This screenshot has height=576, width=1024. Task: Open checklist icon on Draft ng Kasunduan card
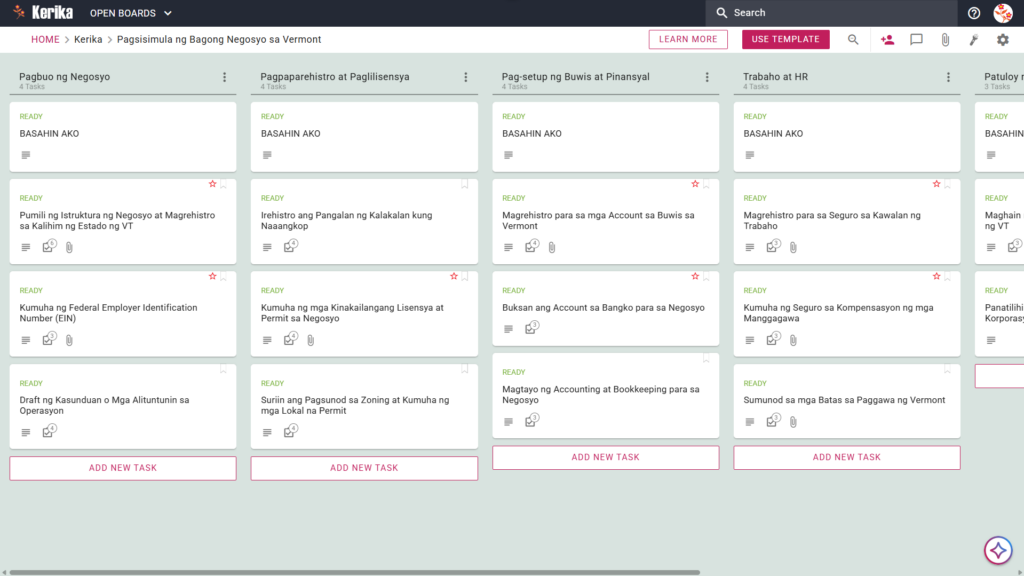(x=48, y=431)
